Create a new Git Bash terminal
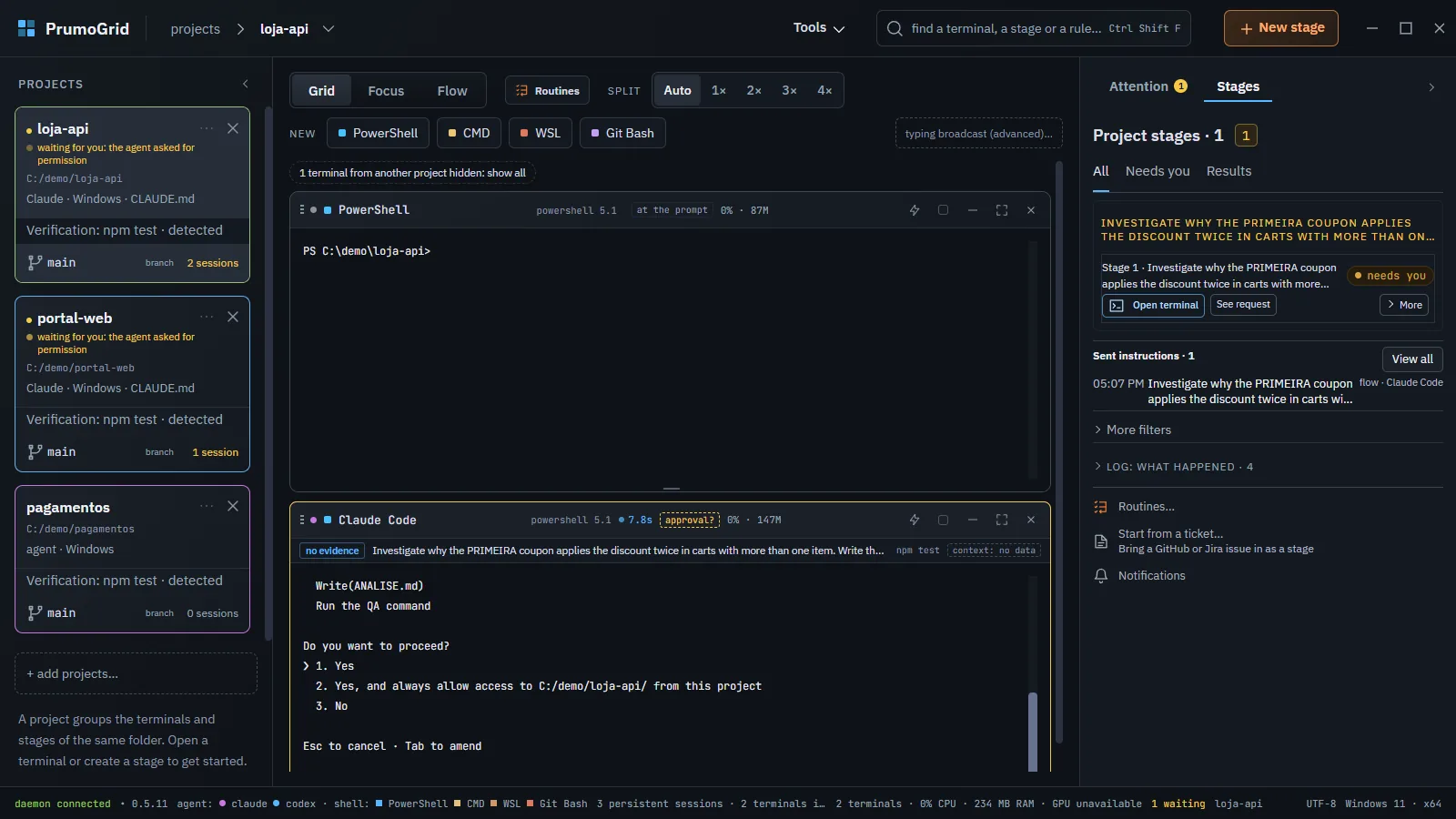Screen dimensions: 1456x819 coord(622,133)
